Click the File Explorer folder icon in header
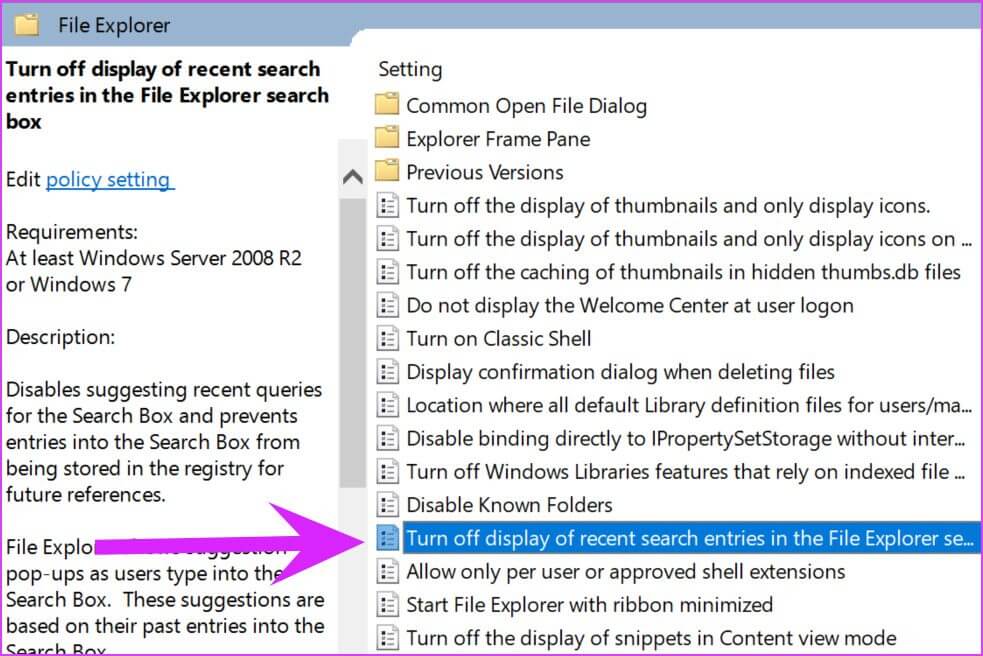983x656 pixels. (26, 25)
